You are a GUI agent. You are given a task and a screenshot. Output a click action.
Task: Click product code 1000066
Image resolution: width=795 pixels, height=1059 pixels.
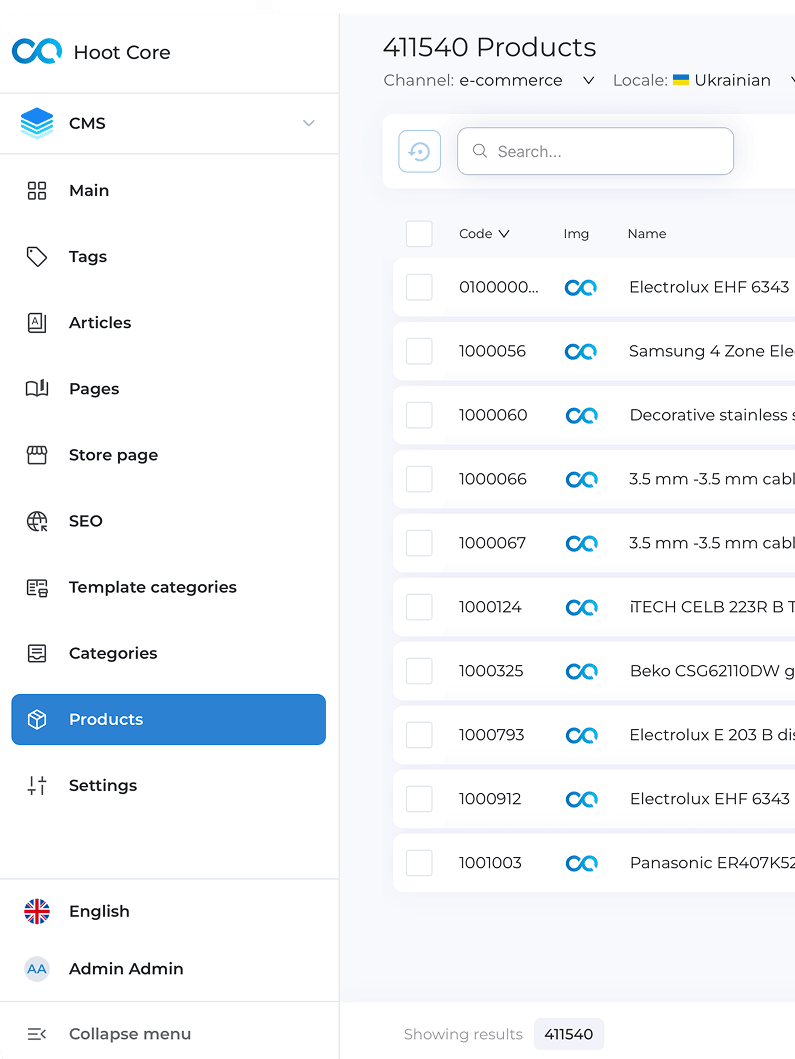coord(492,479)
